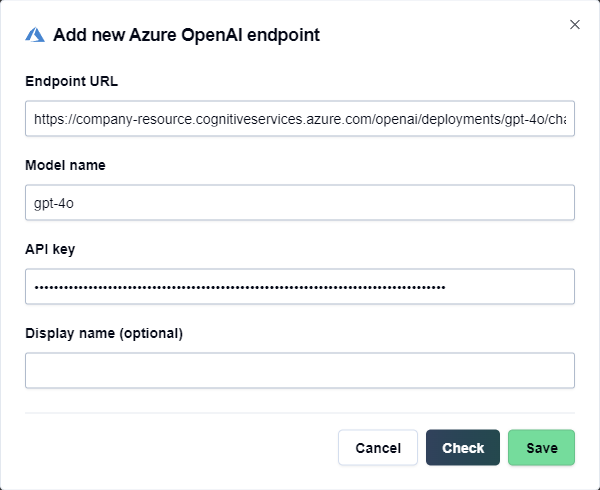
Task: Select the API key password field
Action: pos(299,286)
